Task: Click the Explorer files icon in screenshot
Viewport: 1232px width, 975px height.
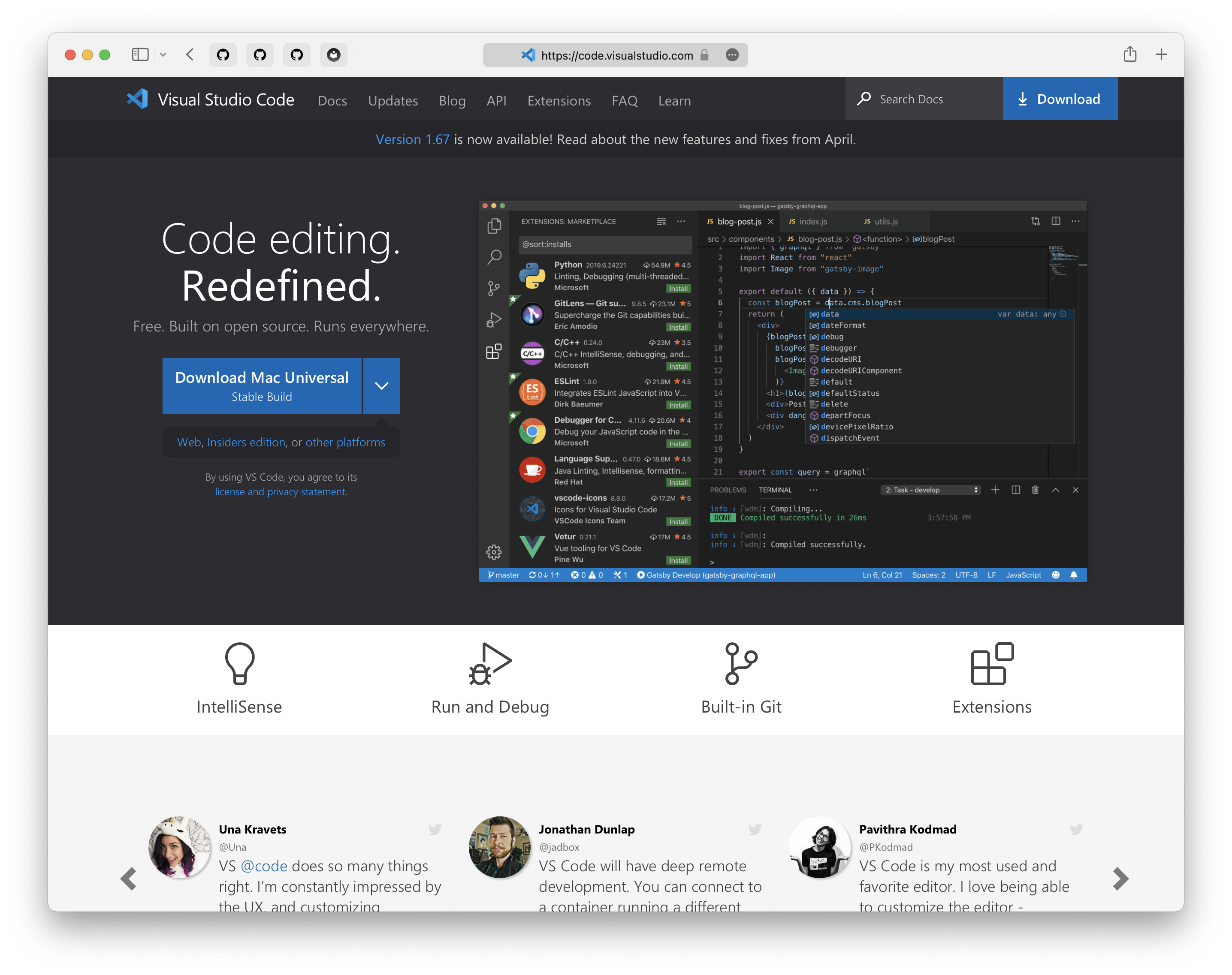Action: 494,226
